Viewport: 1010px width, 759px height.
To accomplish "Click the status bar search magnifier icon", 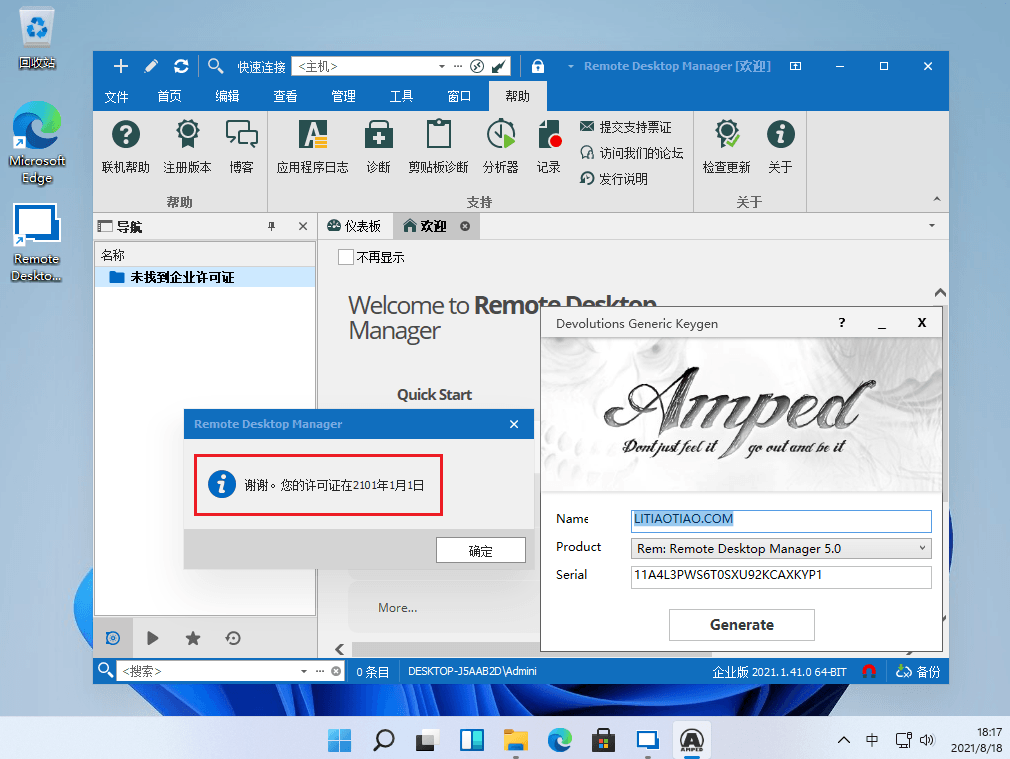I will point(105,670).
